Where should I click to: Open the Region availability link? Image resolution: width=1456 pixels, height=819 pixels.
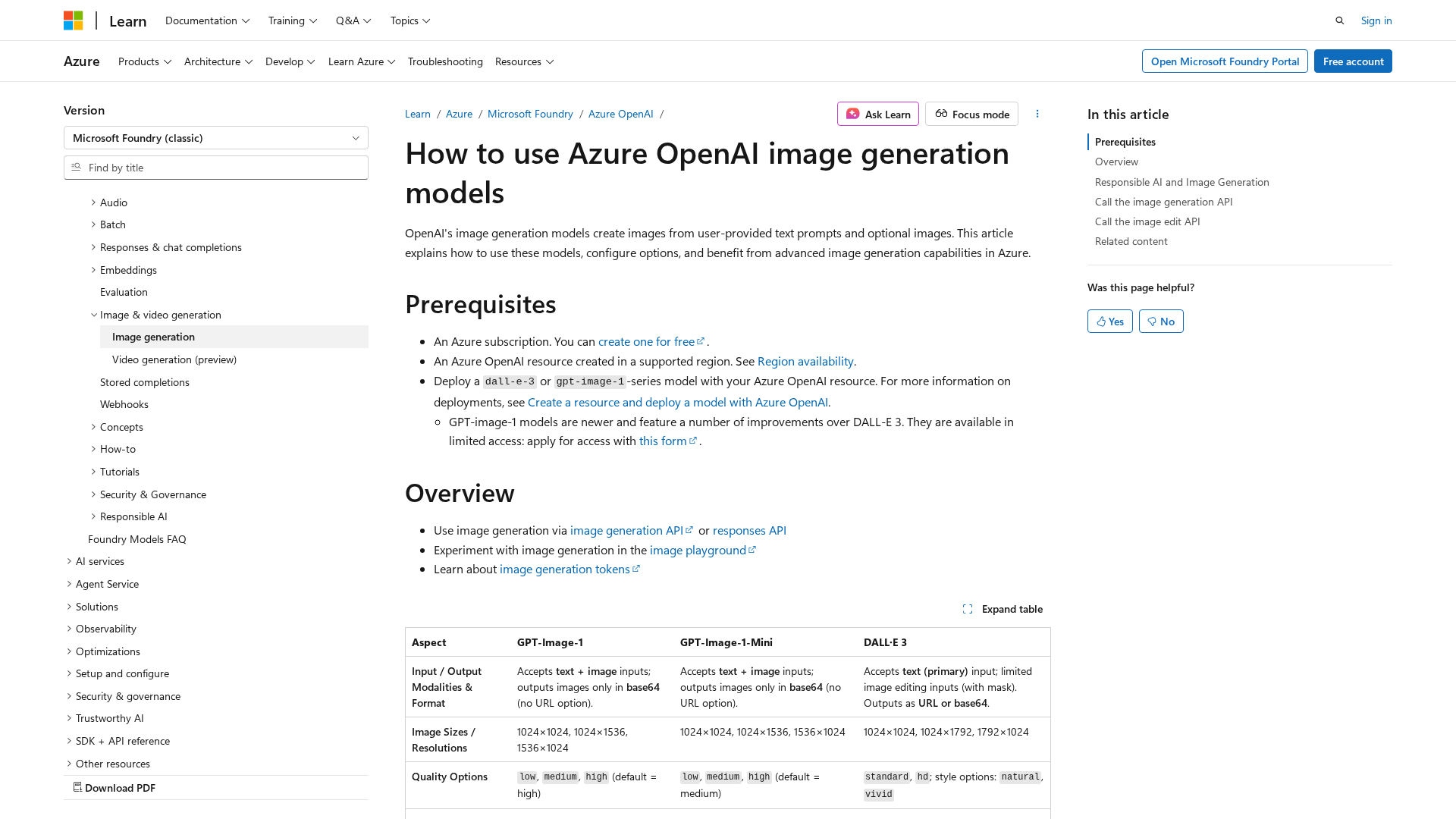[x=805, y=361]
